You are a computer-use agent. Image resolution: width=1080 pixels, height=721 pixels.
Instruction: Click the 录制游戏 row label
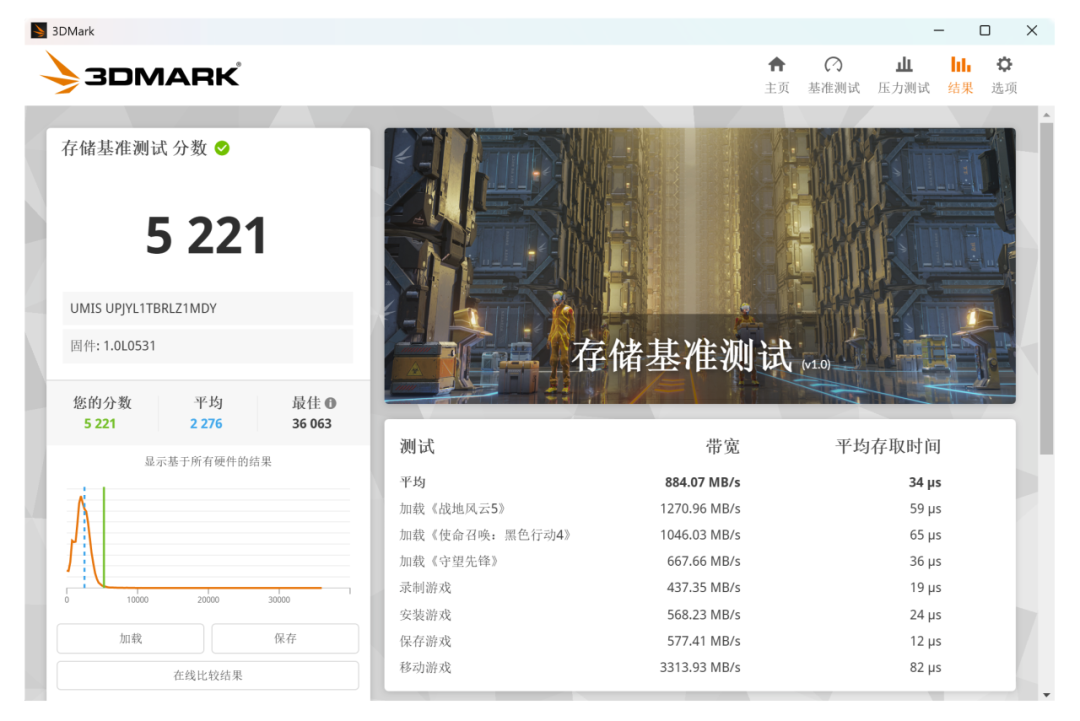425,587
